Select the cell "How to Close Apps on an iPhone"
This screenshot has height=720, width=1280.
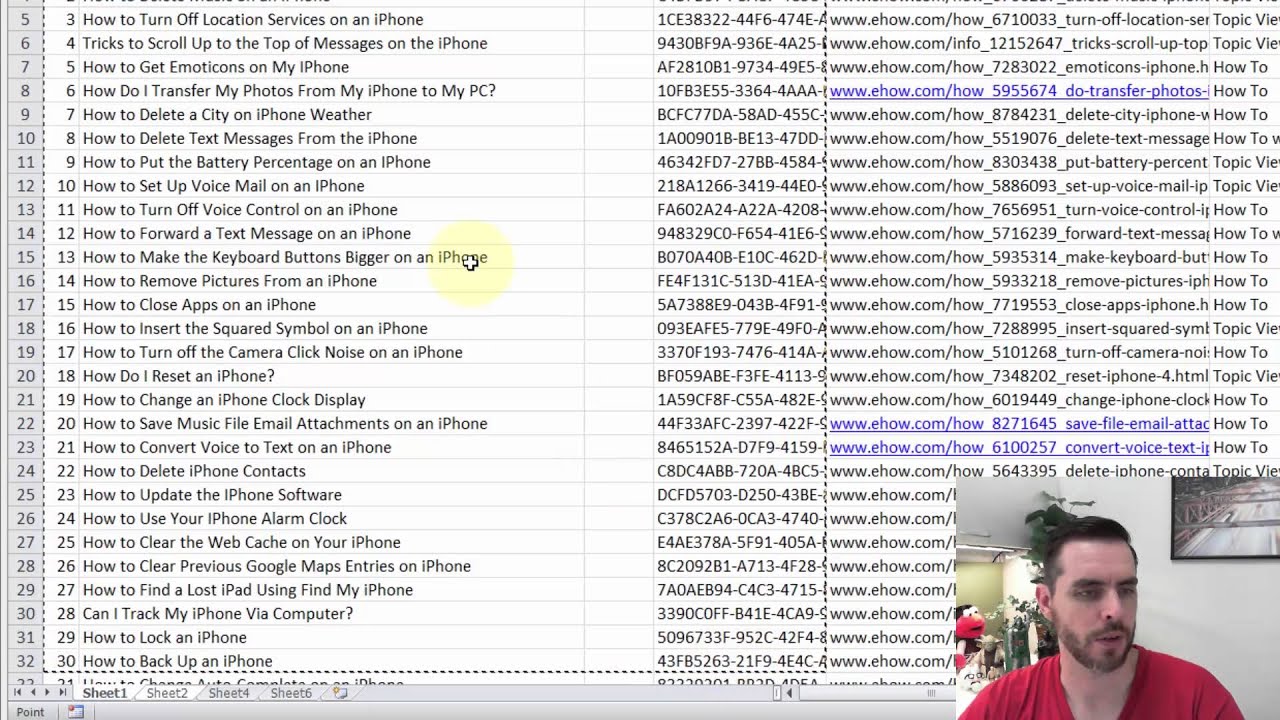coord(199,305)
